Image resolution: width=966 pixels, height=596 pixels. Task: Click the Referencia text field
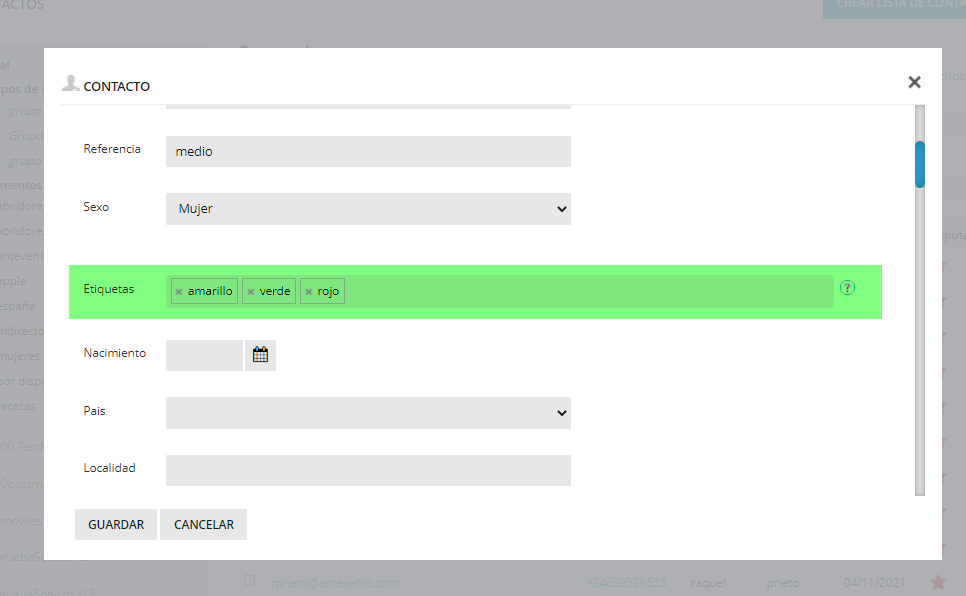tap(368, 152)
